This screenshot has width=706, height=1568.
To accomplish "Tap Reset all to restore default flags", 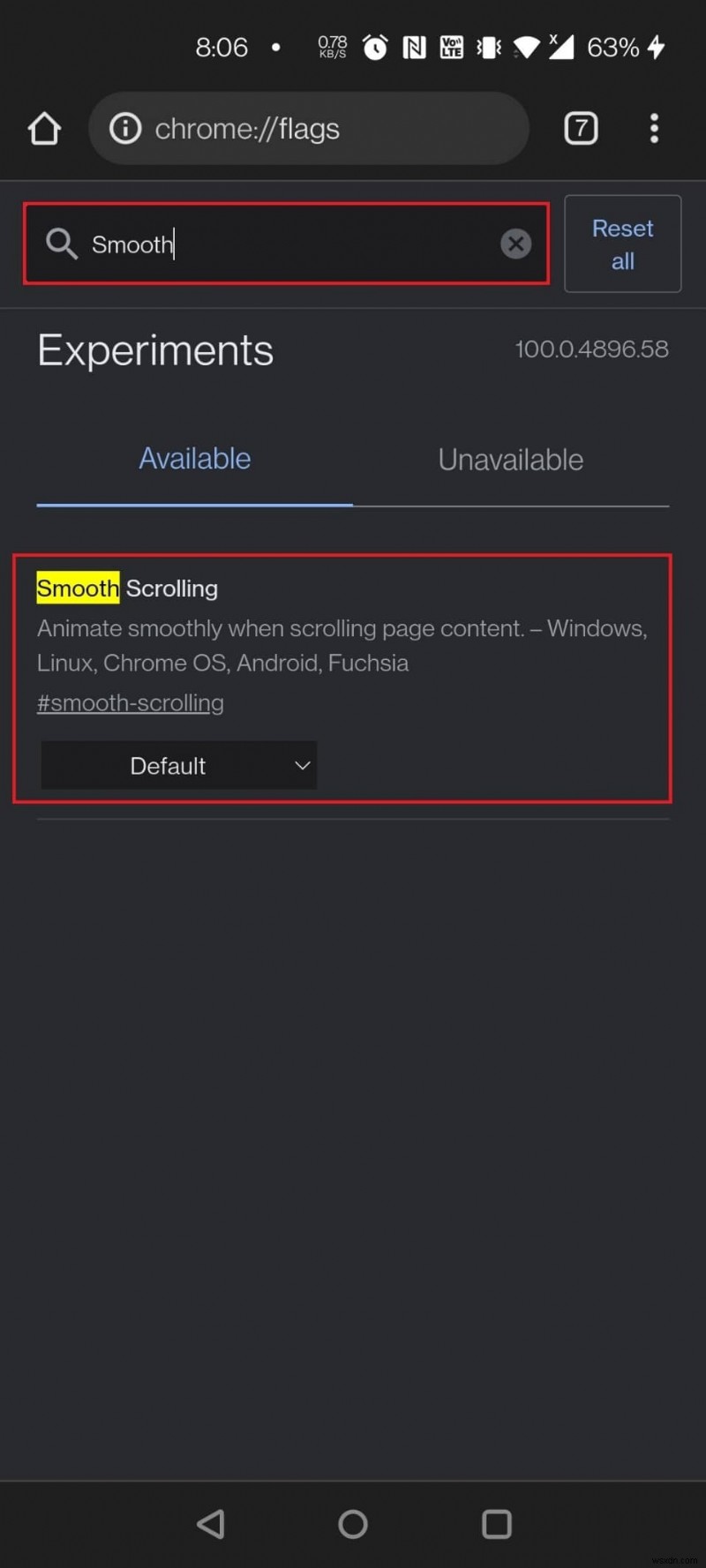I will pos(622,244).
